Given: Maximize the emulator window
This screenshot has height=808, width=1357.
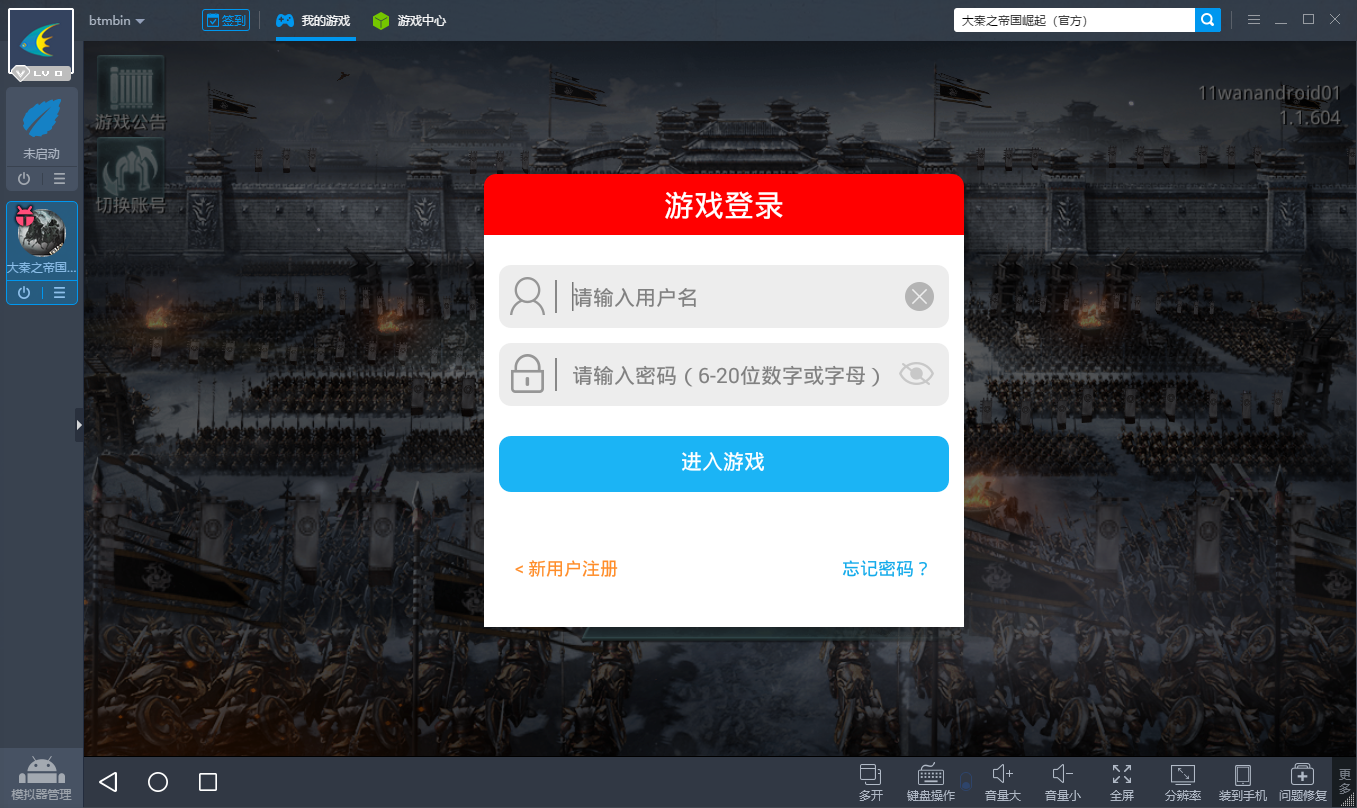Looking at the screenshot, I should pyautogui.click(x=1308, y=20).
